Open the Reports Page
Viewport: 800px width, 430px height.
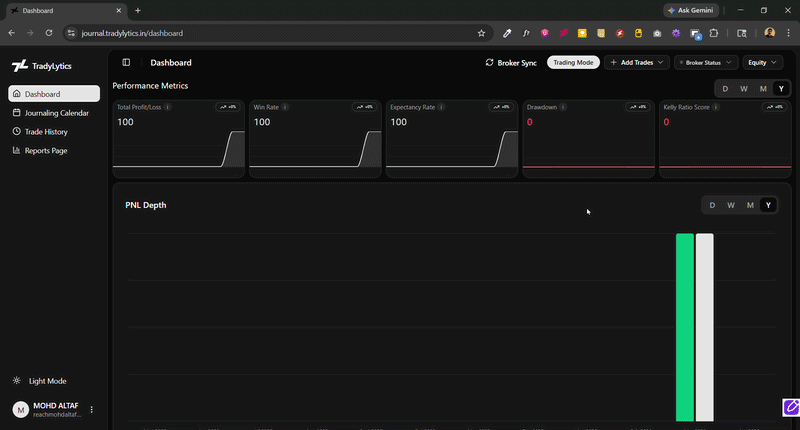click(45, 151)
